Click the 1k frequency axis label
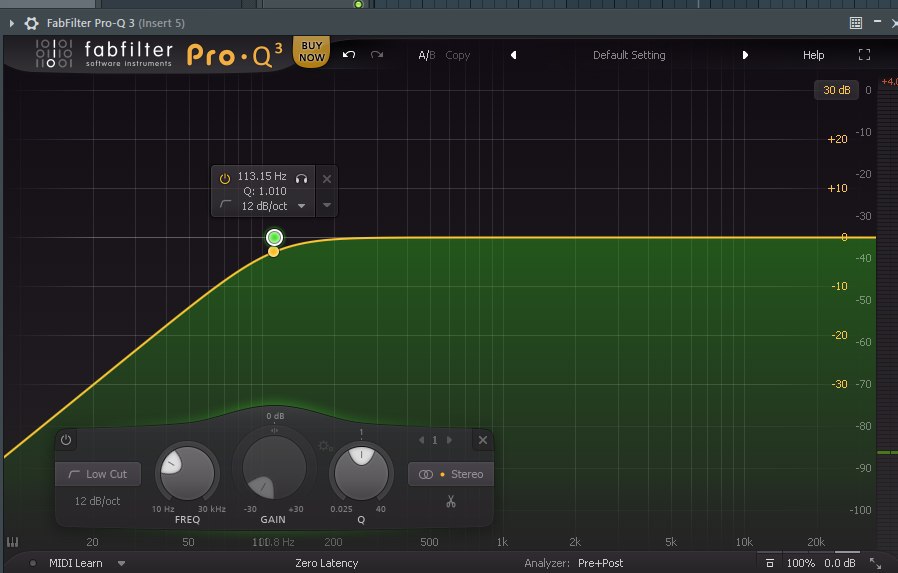 click(502, 542)
